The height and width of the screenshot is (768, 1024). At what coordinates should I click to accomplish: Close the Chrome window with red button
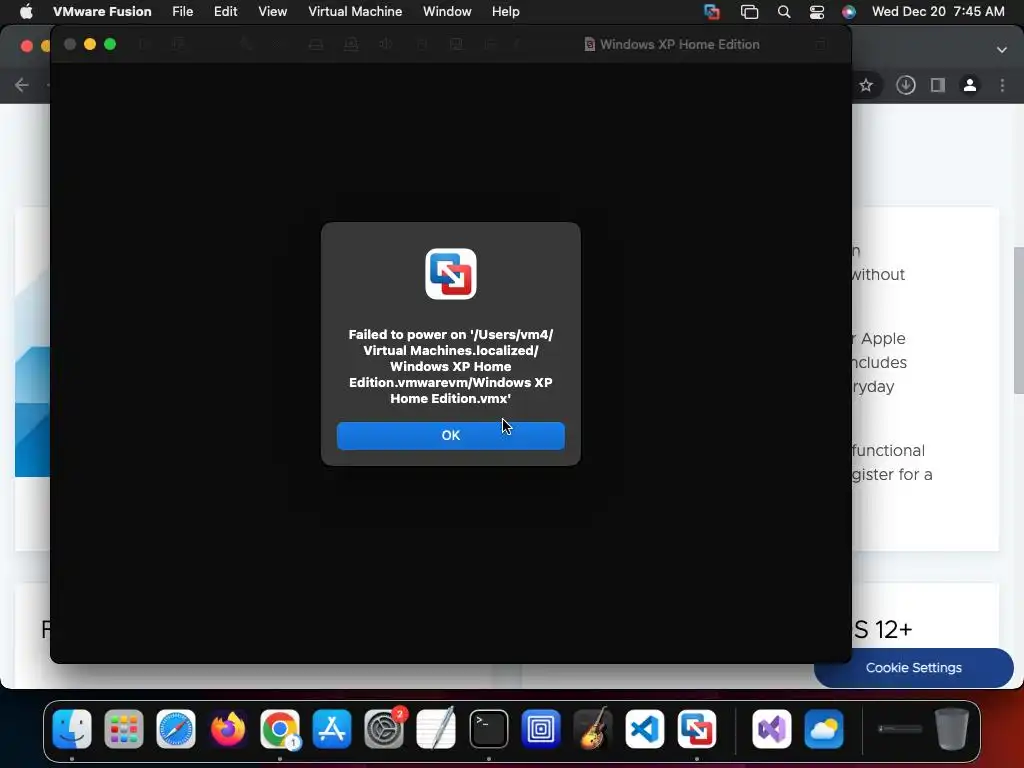[27, 46]
